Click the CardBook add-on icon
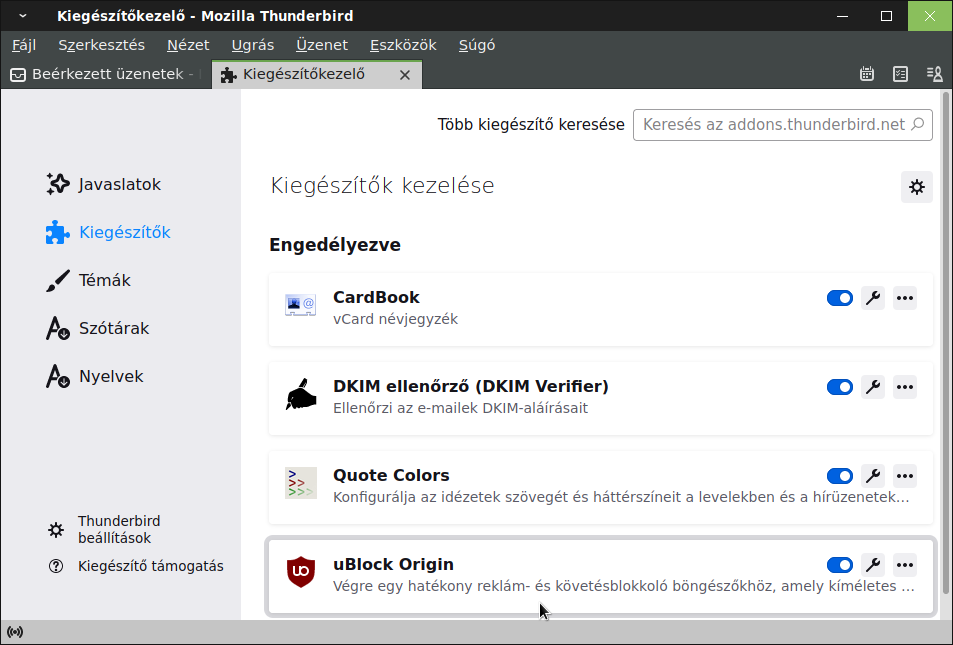Viewport: 953px width, 645px height. click(x=301, y=305)
